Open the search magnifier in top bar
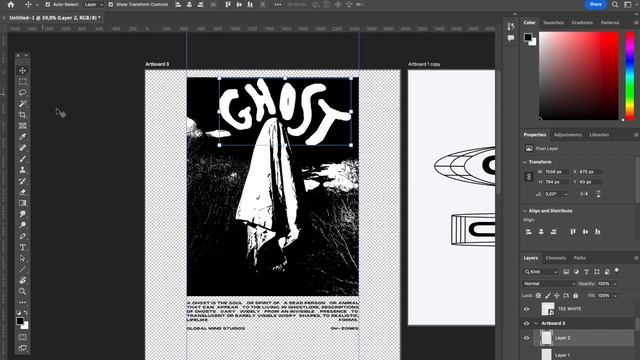 (x=615, y=4)
